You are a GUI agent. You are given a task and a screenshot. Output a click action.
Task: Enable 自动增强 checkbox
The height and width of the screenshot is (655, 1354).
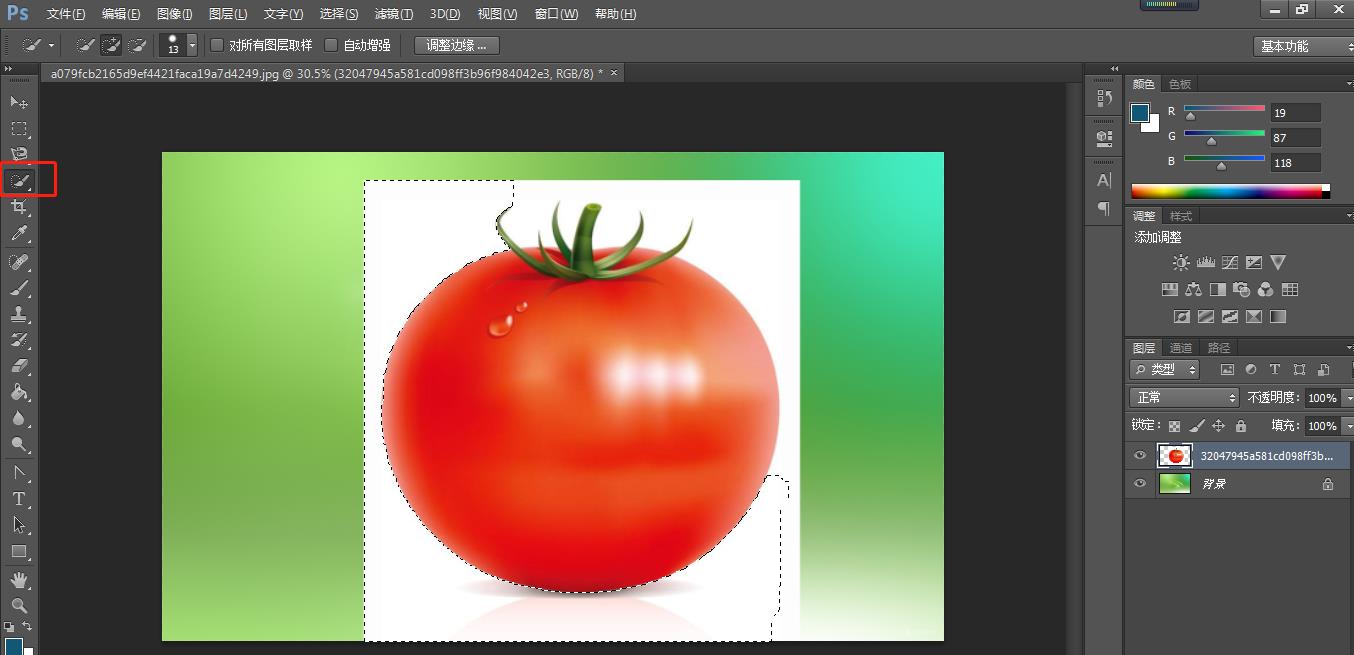331,45
